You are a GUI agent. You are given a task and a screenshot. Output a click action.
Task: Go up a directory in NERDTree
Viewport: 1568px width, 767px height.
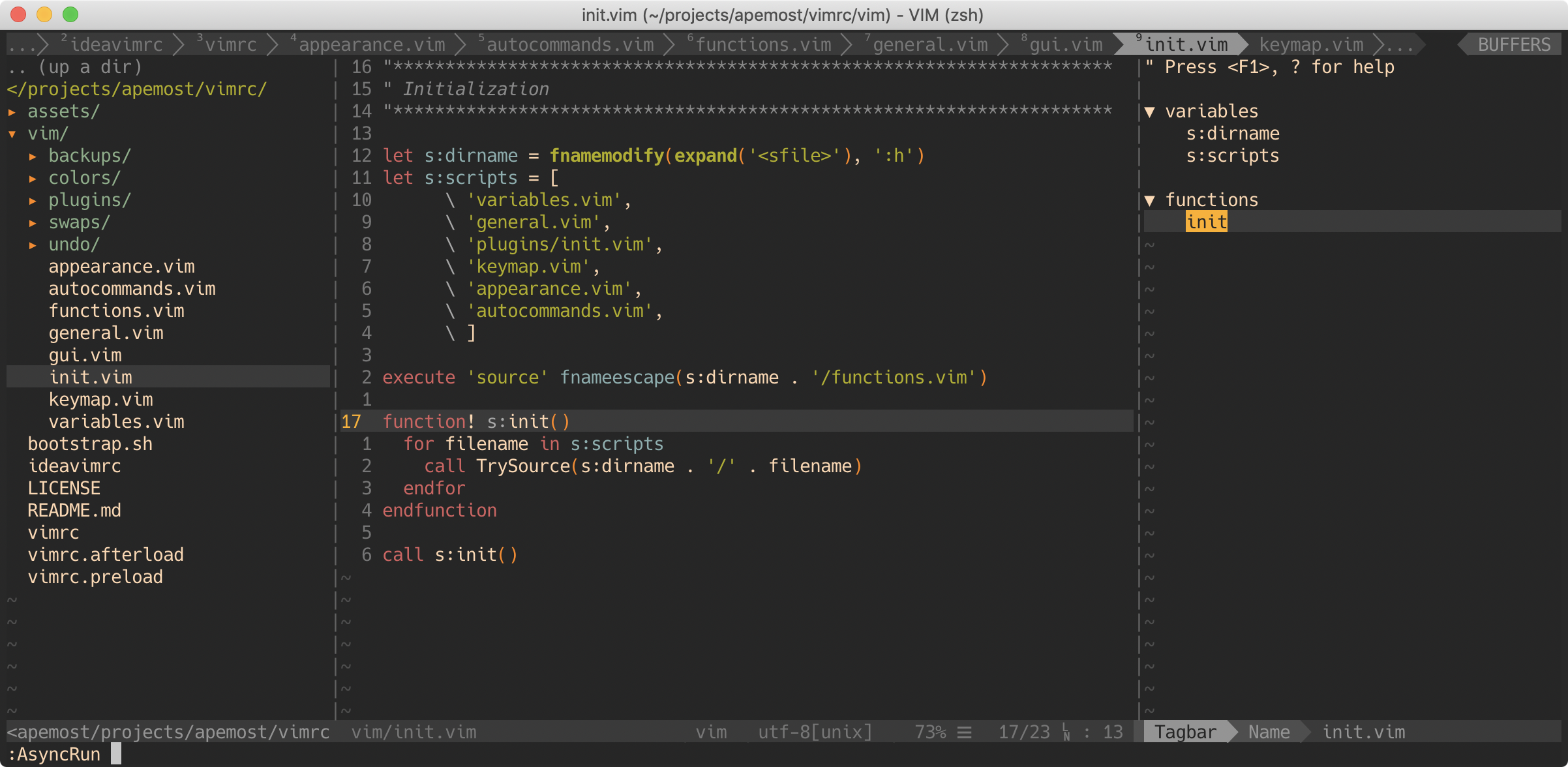(75, 67)
